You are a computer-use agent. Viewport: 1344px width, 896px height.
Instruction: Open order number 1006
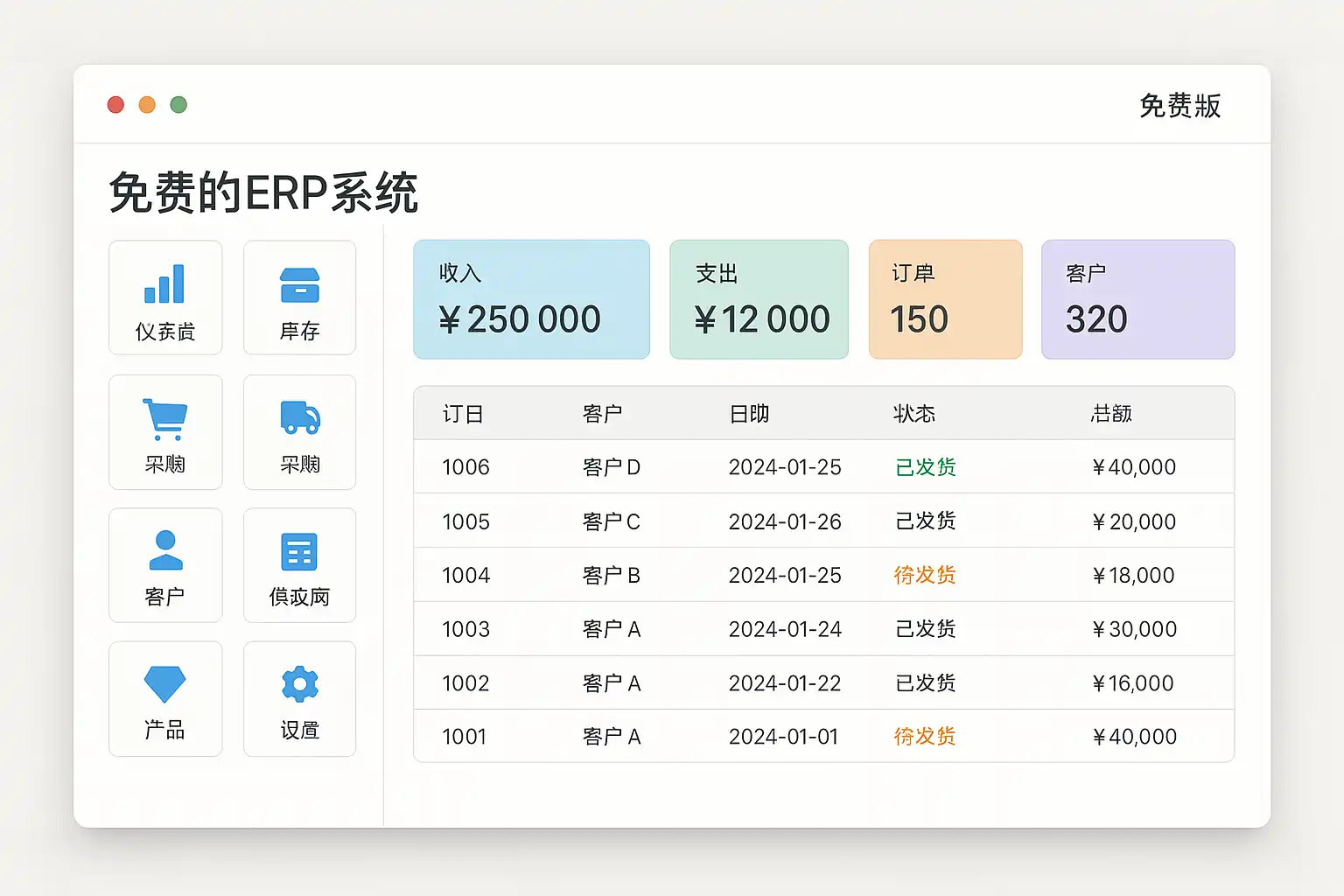coord(465,467)
